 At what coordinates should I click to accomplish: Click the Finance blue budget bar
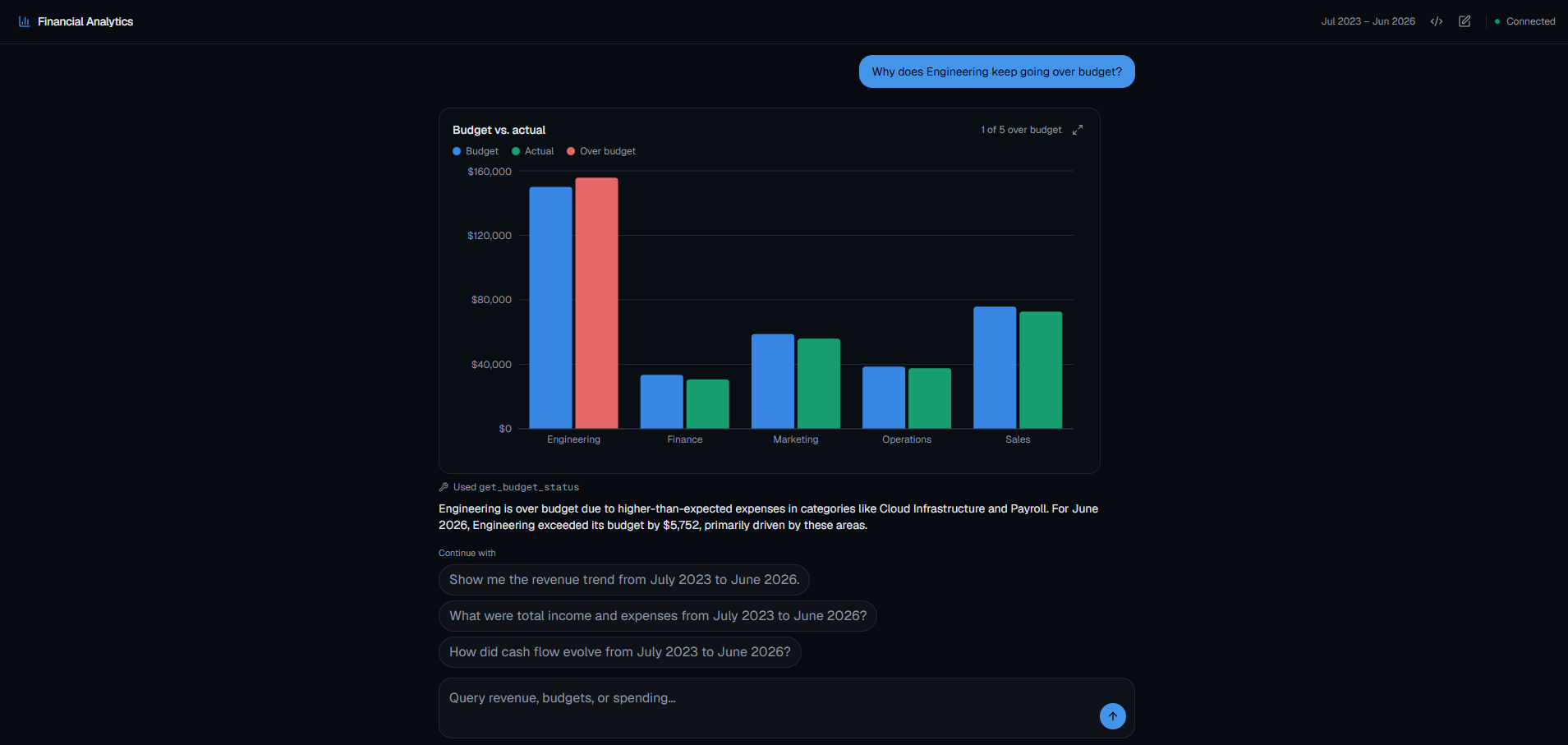[661, 402]
